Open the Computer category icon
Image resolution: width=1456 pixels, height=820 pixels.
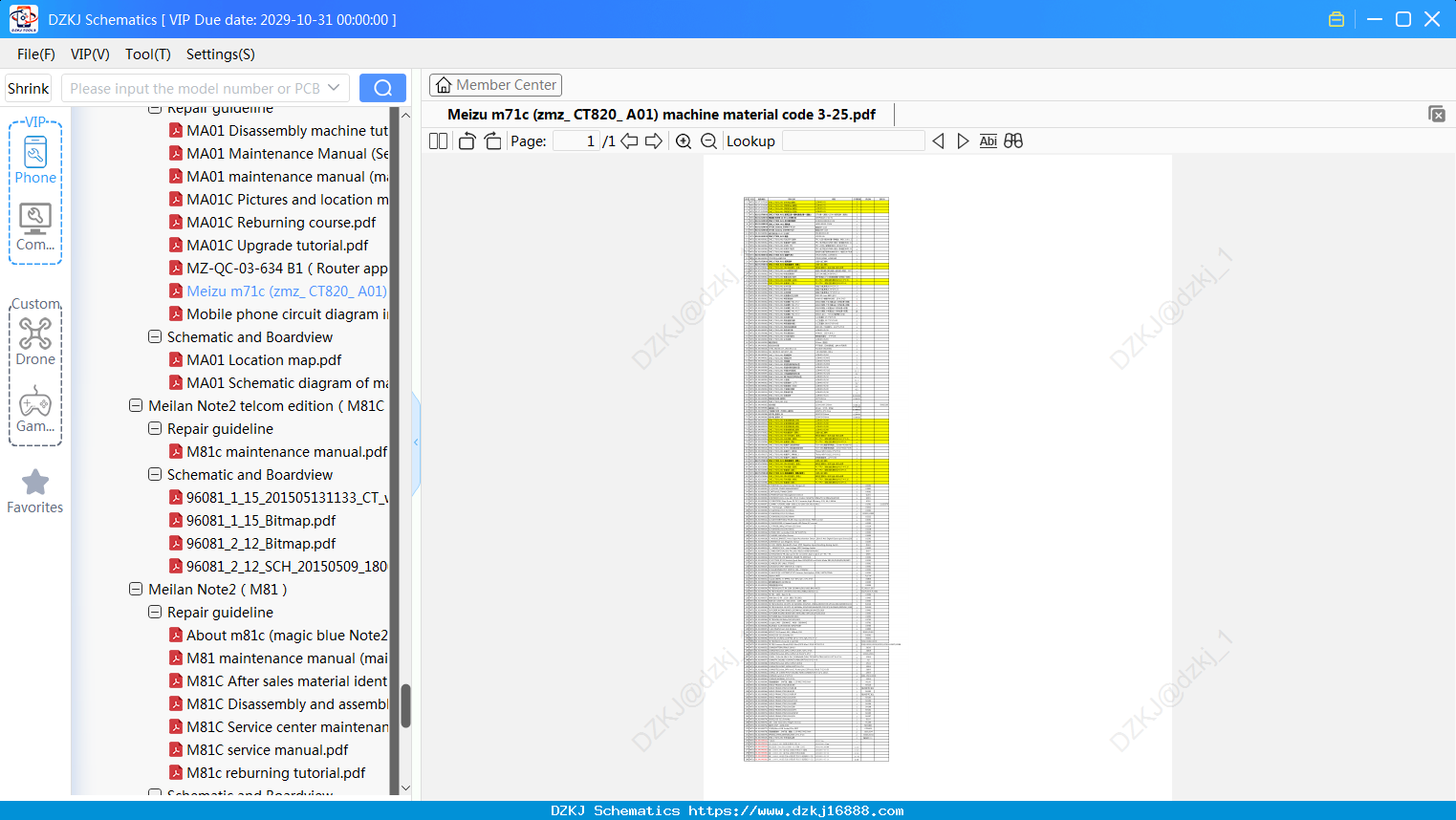35,227
